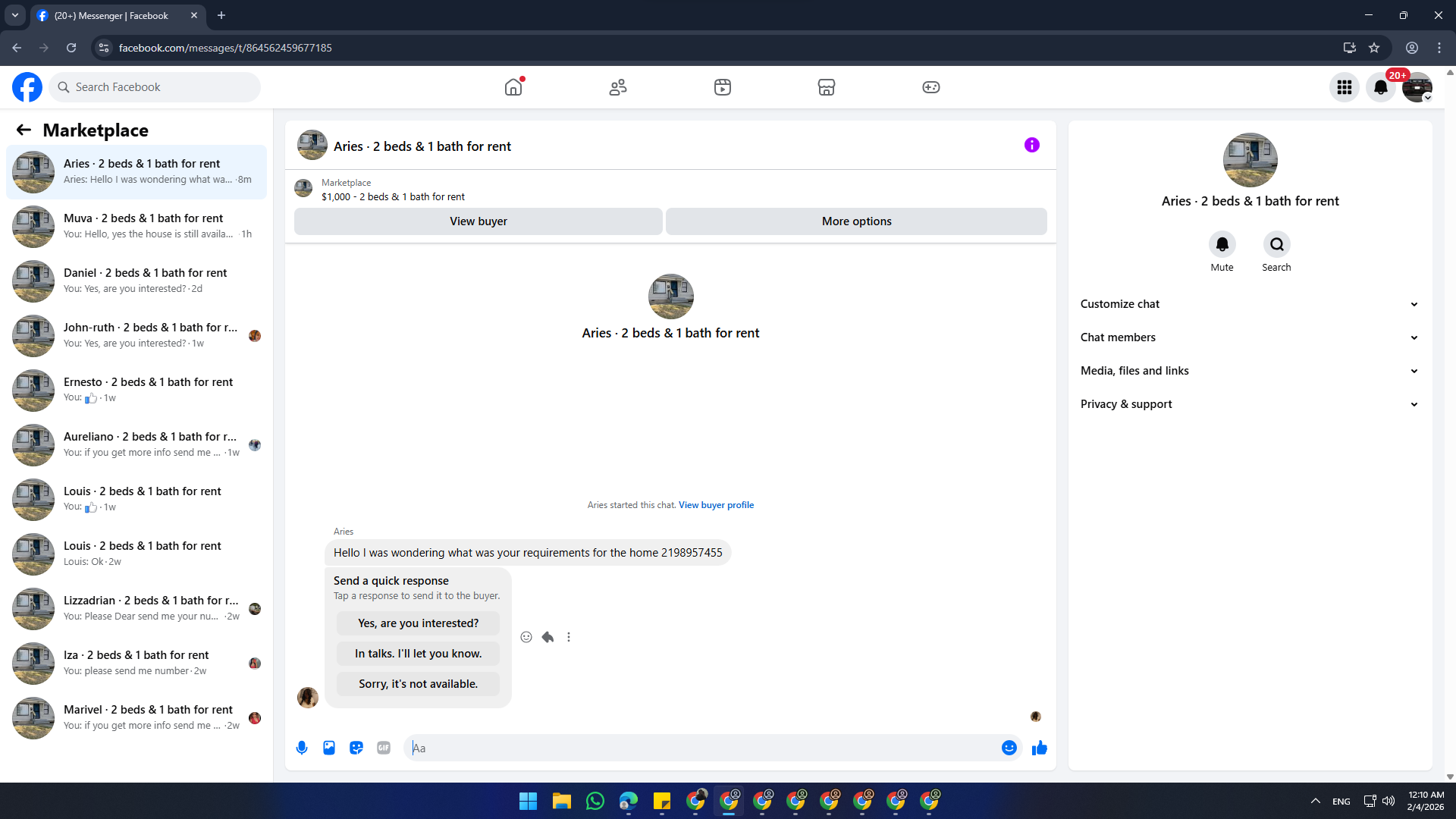The height and width of the screenshot is (819, 1456).
Task: React to message with emoji icon
Action: click(x=526, y=637)
